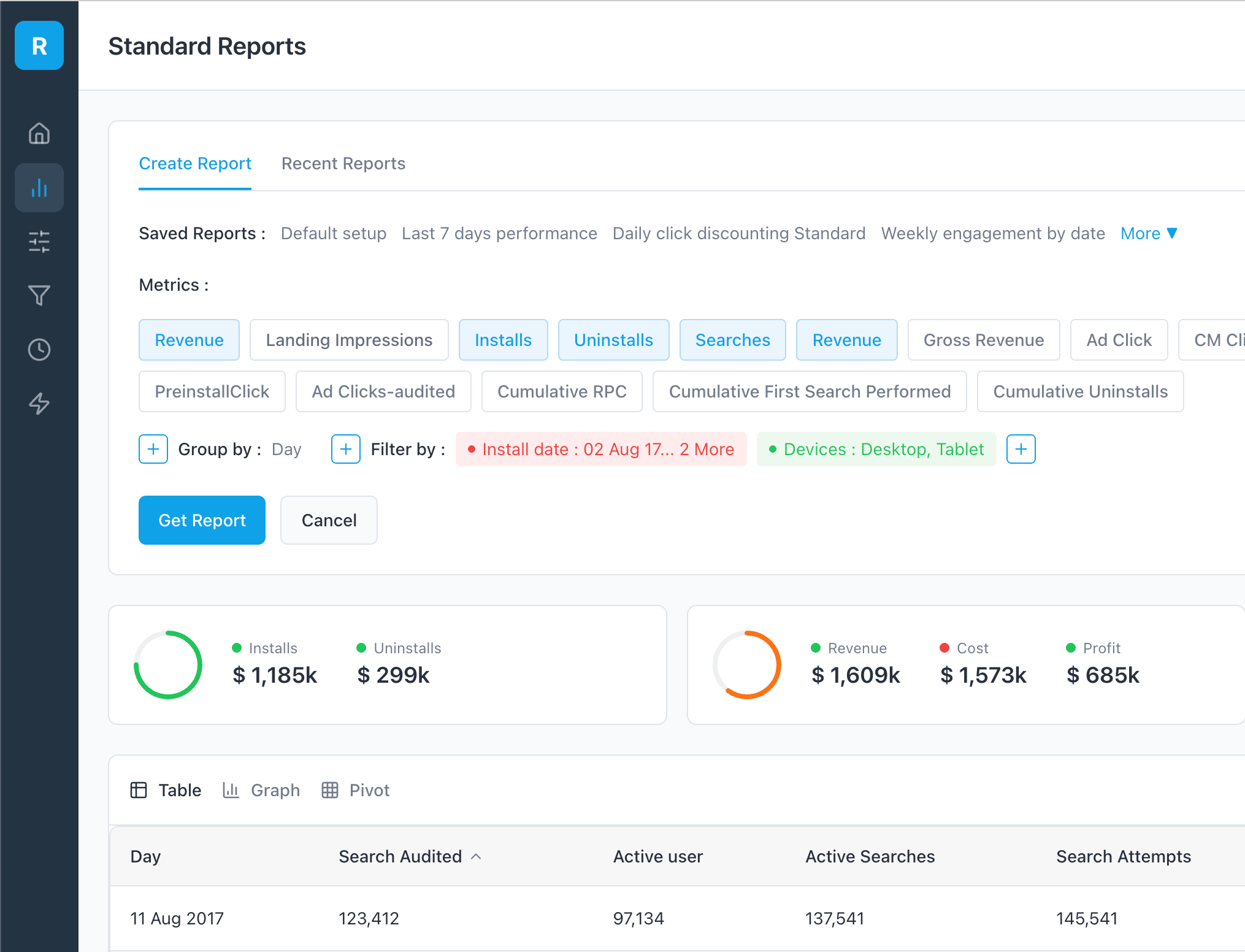The width and height of the screenshot is (1245, 952).
Task: Switch to the Create Report tab
Action: point(195,164)
